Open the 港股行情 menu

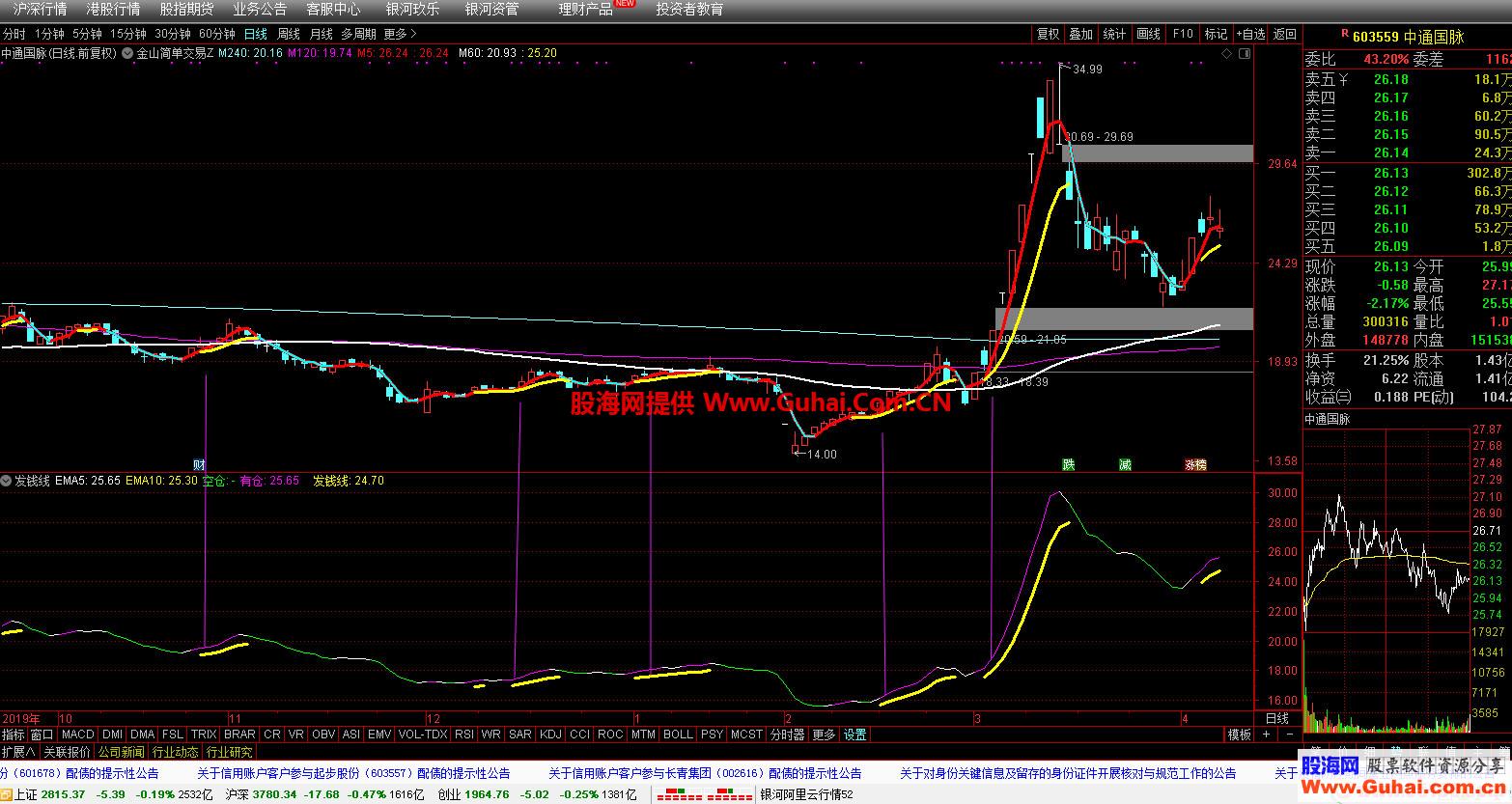(113, 9)
